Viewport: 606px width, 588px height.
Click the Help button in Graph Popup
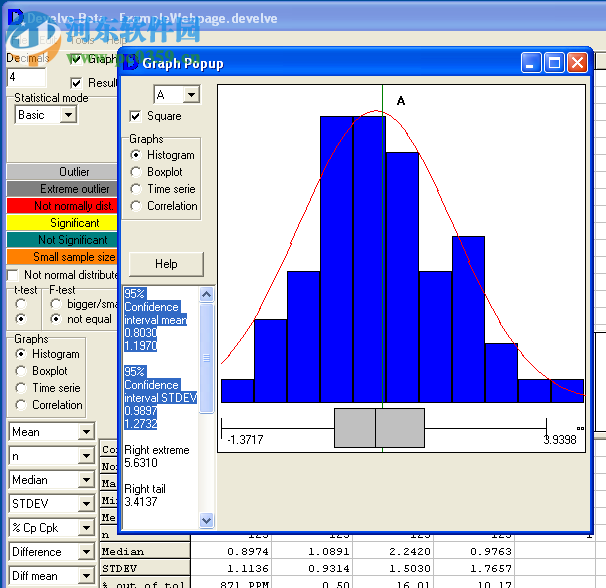coord(166,264)
